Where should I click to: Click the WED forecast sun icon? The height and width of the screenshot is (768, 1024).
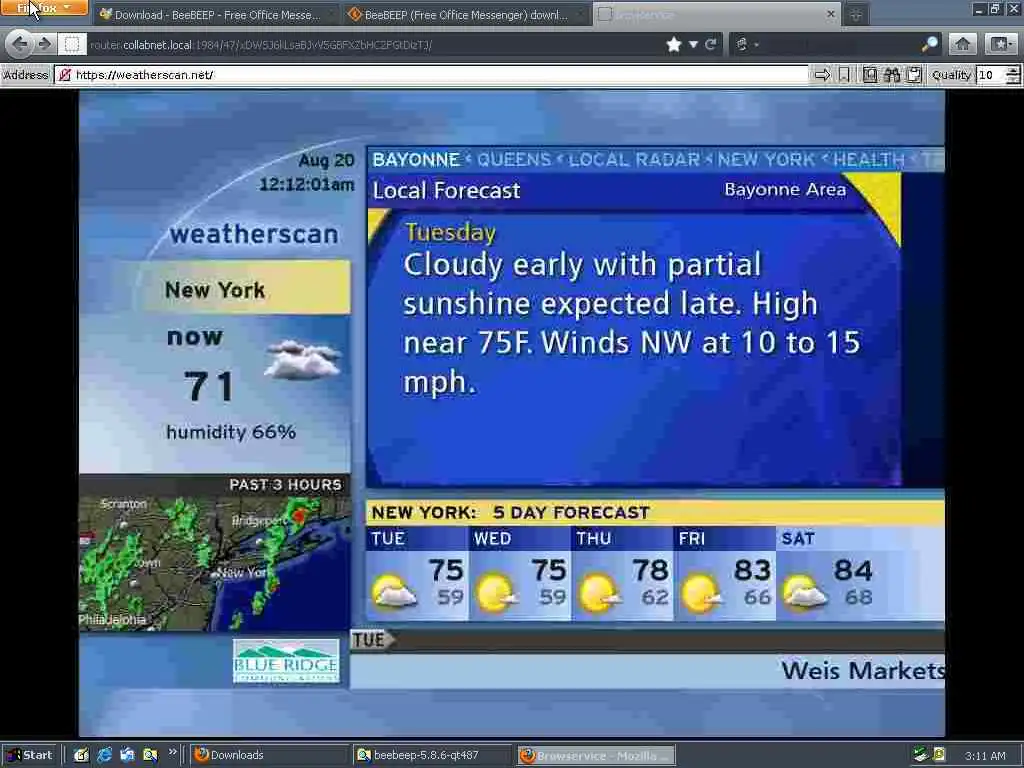[497, 592]
